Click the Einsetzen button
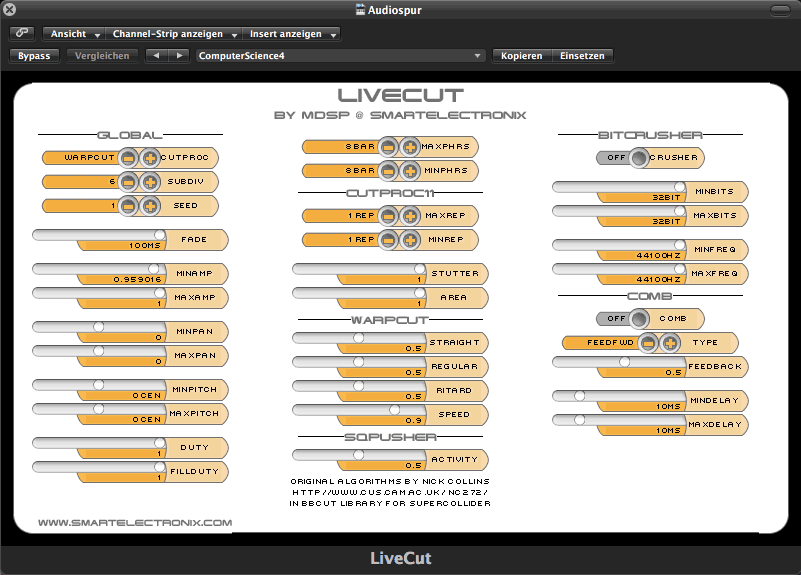The image size is (801, 575). point(582,56)
